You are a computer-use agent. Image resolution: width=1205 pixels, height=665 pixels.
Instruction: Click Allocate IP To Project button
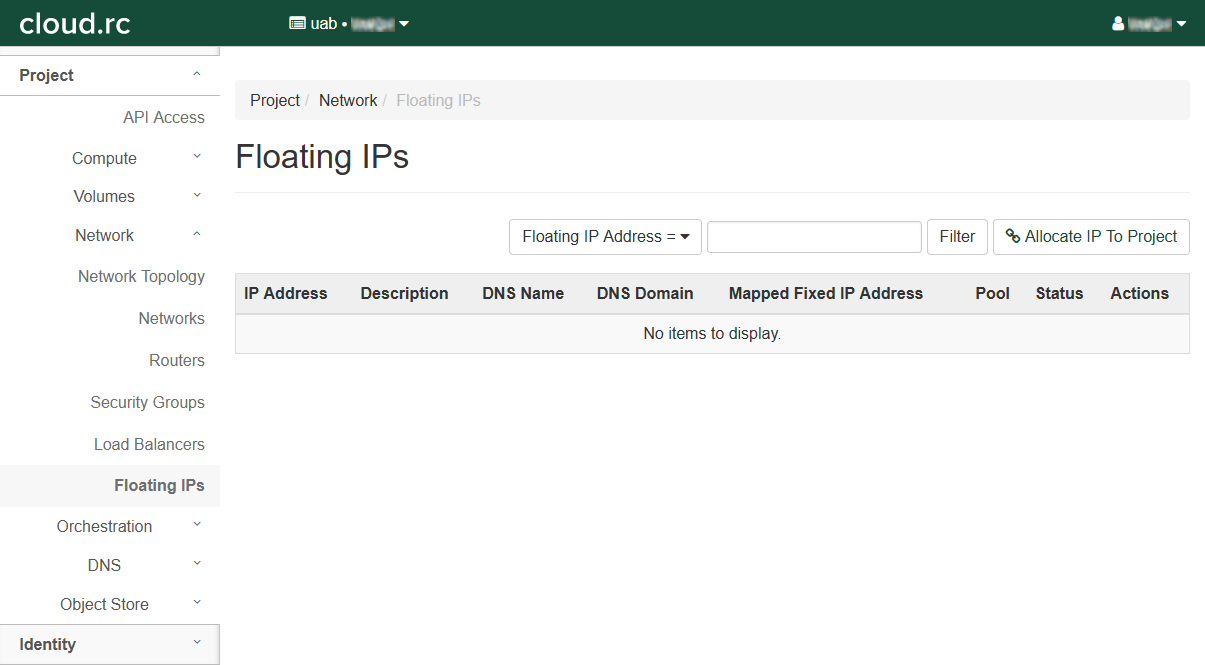click(x=1091, y=237)
